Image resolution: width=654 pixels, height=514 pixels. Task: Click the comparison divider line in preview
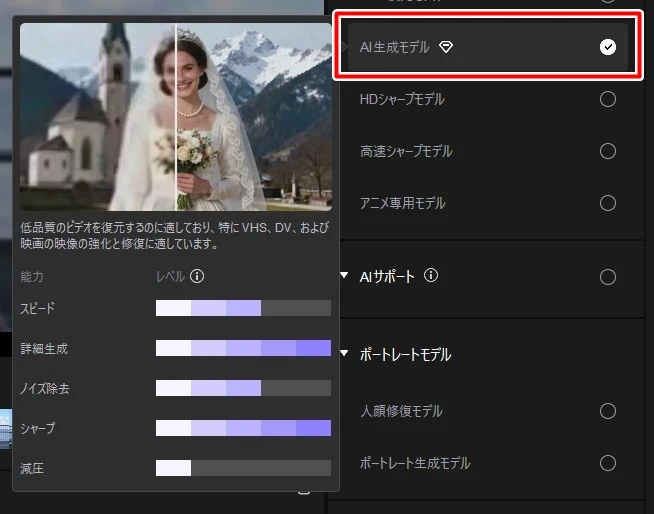click(176, 117)
